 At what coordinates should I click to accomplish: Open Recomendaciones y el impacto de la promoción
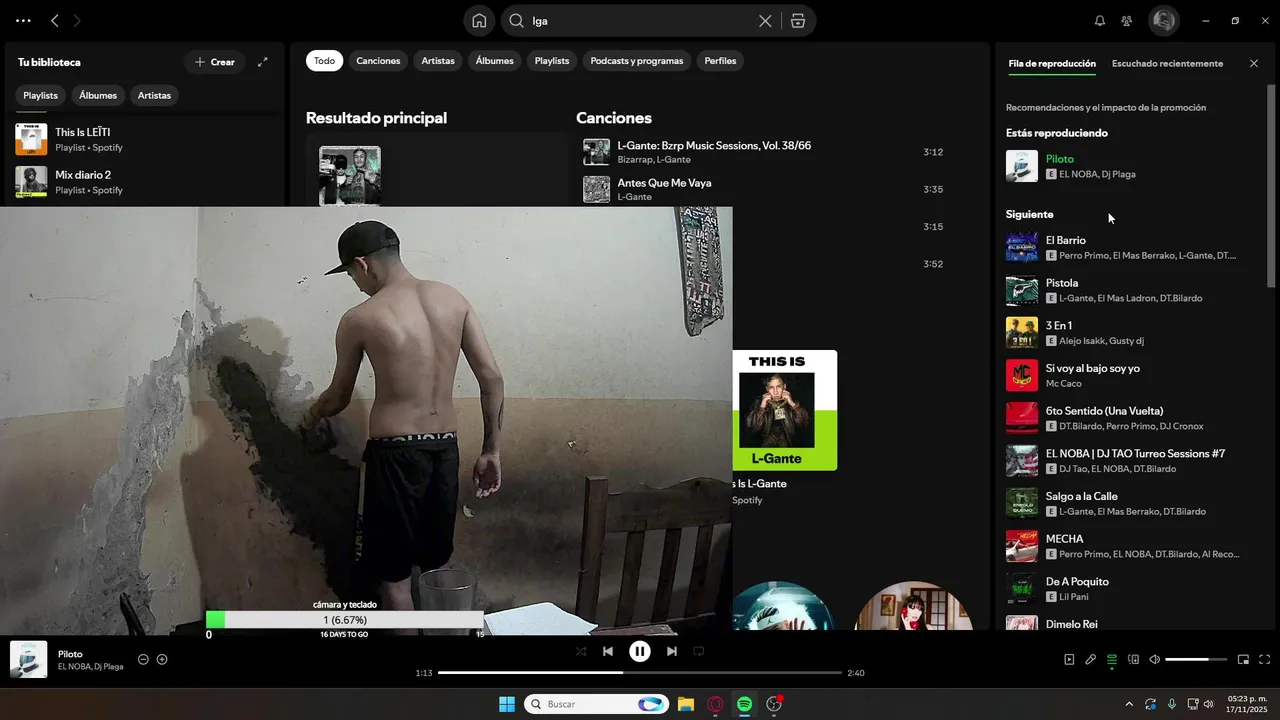(1106, 107)
